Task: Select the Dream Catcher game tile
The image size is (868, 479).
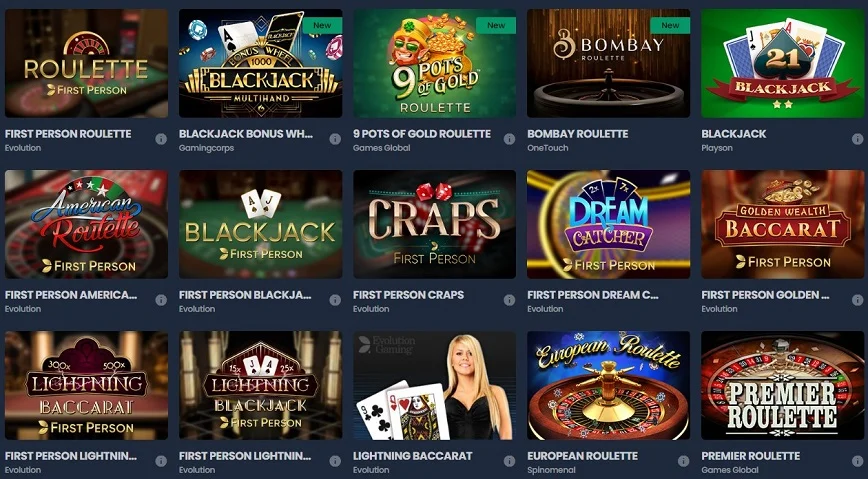Action: pos(608,224)
